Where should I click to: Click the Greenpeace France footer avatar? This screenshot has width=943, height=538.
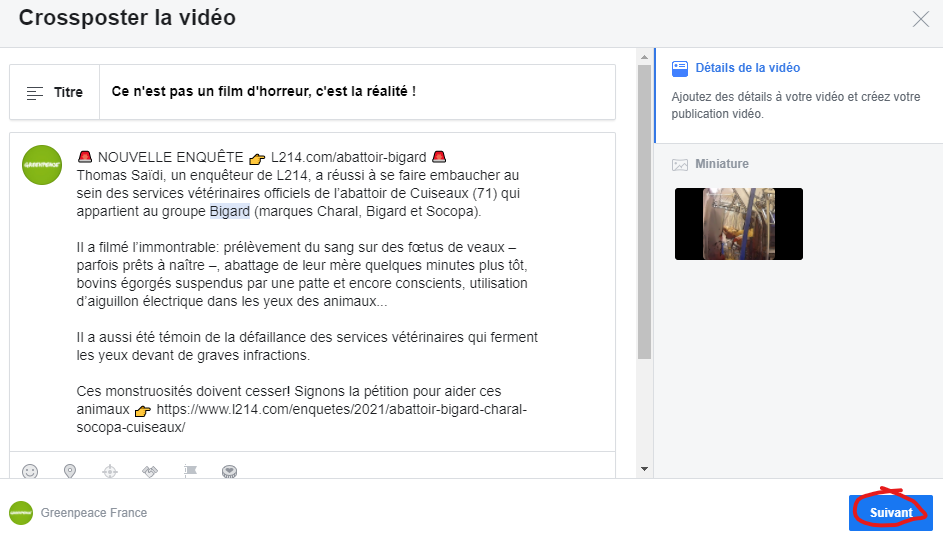21,513
